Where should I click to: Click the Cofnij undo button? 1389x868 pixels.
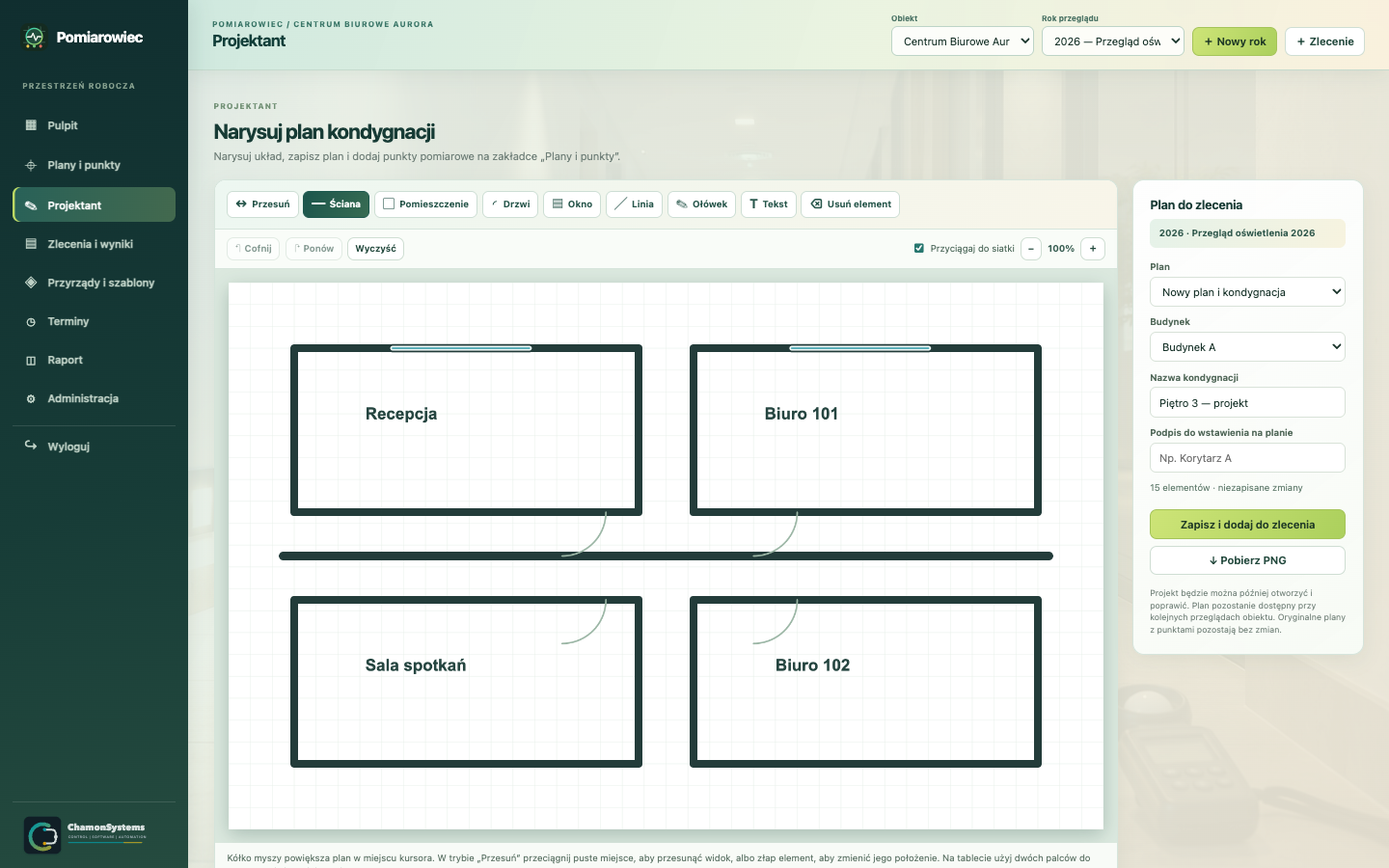(254, 249)
